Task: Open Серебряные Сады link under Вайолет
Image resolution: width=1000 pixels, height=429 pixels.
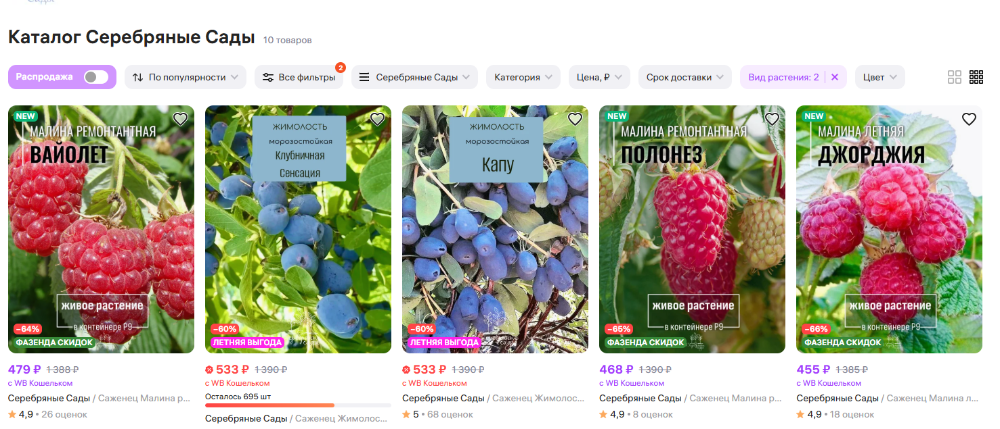Action: (48, 398)
